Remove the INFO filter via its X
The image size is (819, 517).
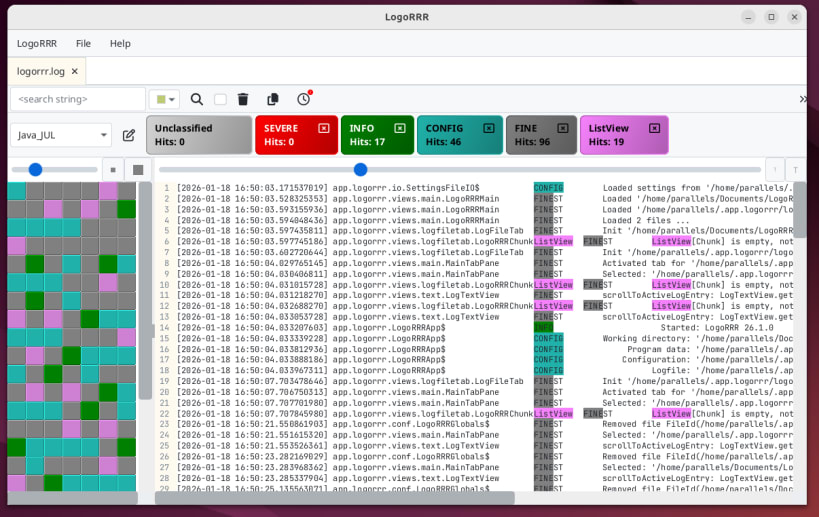pyautogui.click(x=400, y=128)
